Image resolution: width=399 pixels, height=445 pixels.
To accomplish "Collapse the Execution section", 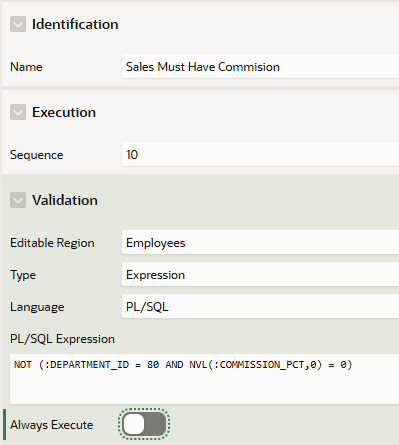I will click(x=18, y=112).
